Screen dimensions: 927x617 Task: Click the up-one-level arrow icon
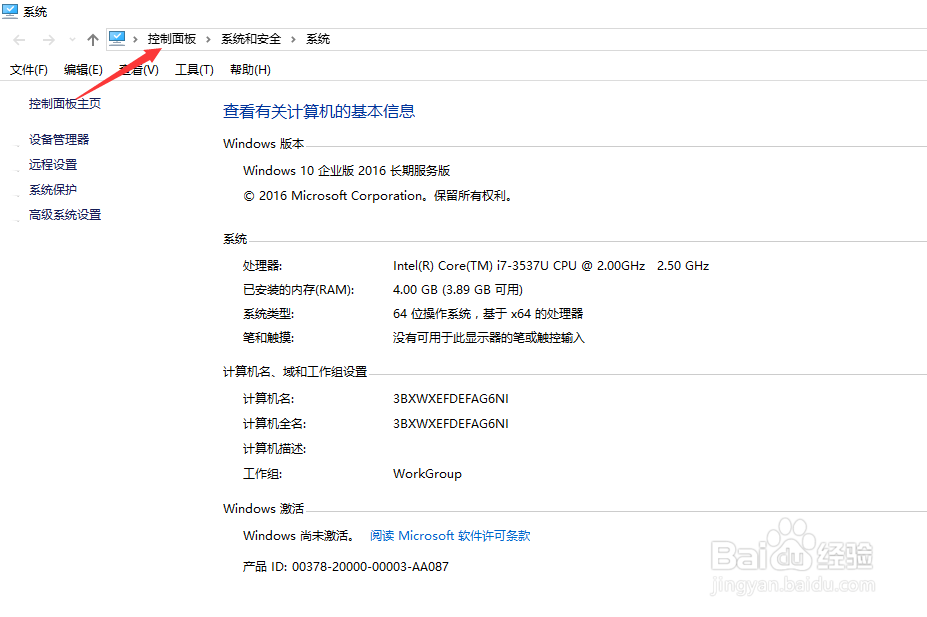point(92,39)
